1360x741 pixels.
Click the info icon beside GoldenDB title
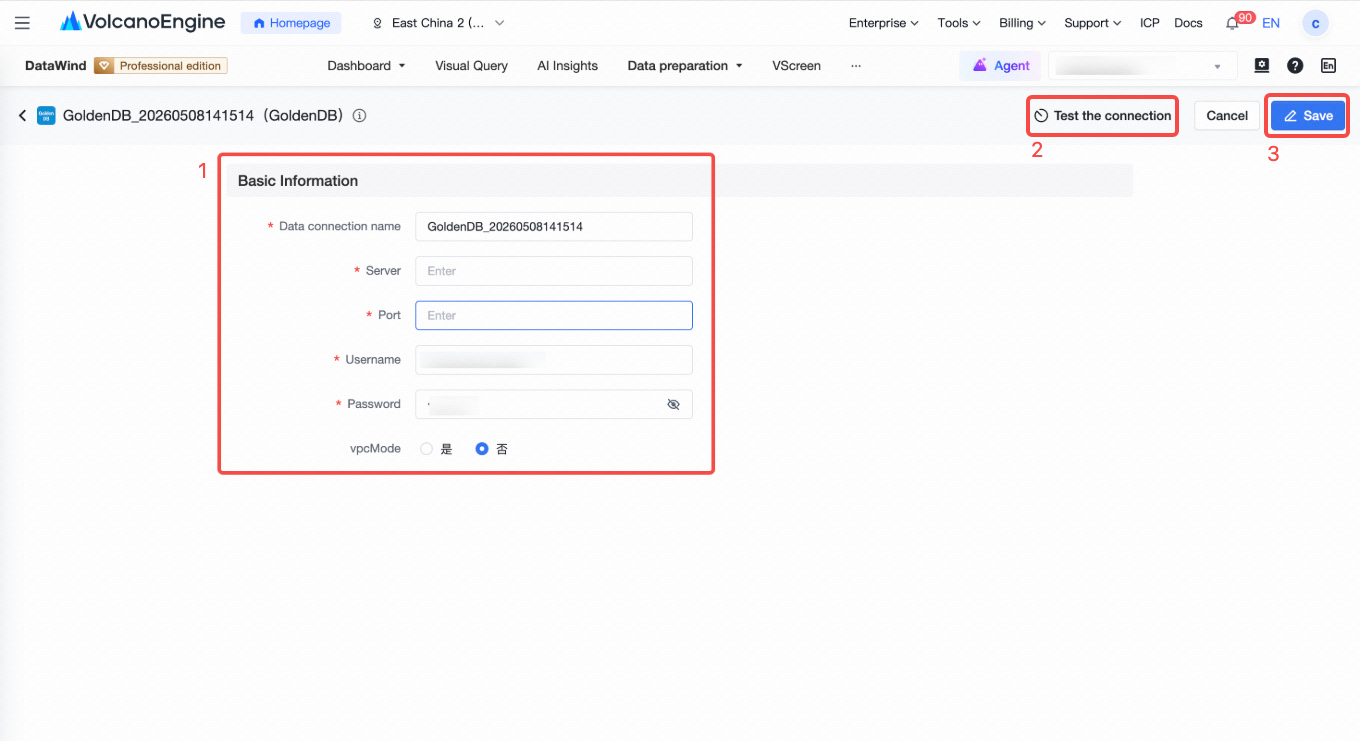click(359, 116)
